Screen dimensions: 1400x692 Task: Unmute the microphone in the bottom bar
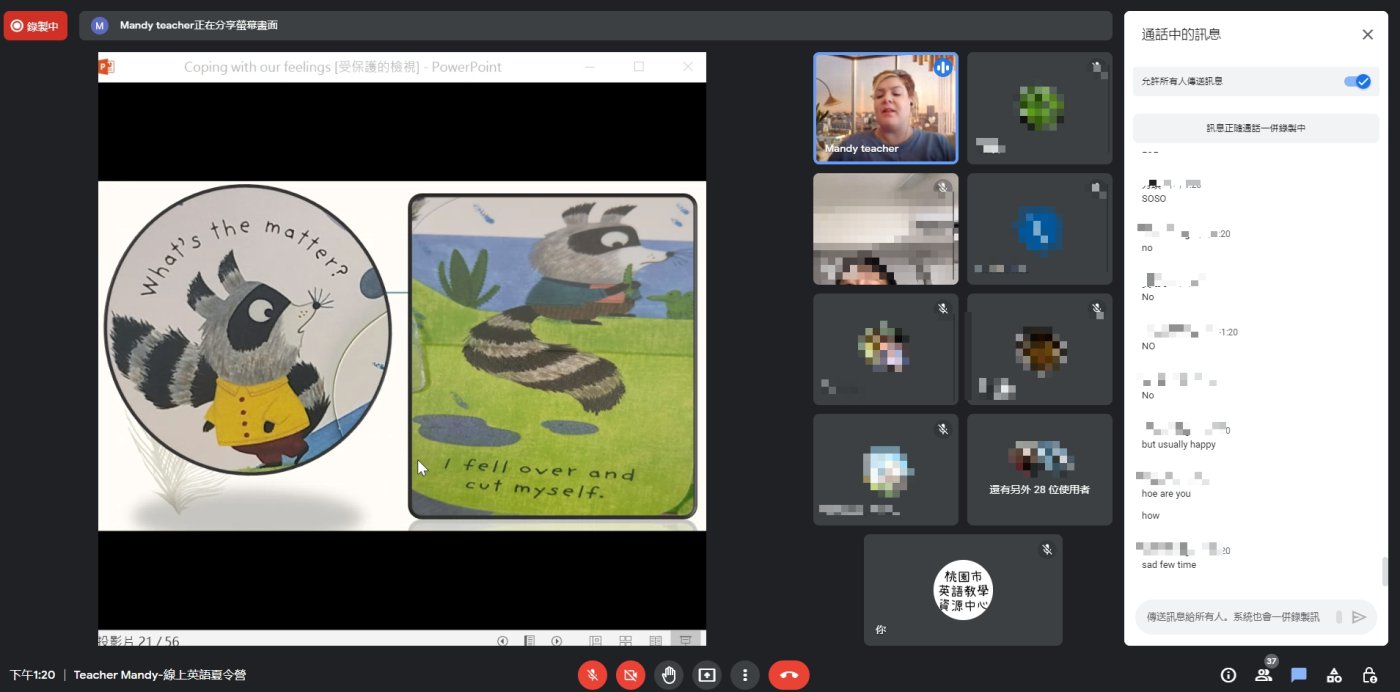pos(592,675)
